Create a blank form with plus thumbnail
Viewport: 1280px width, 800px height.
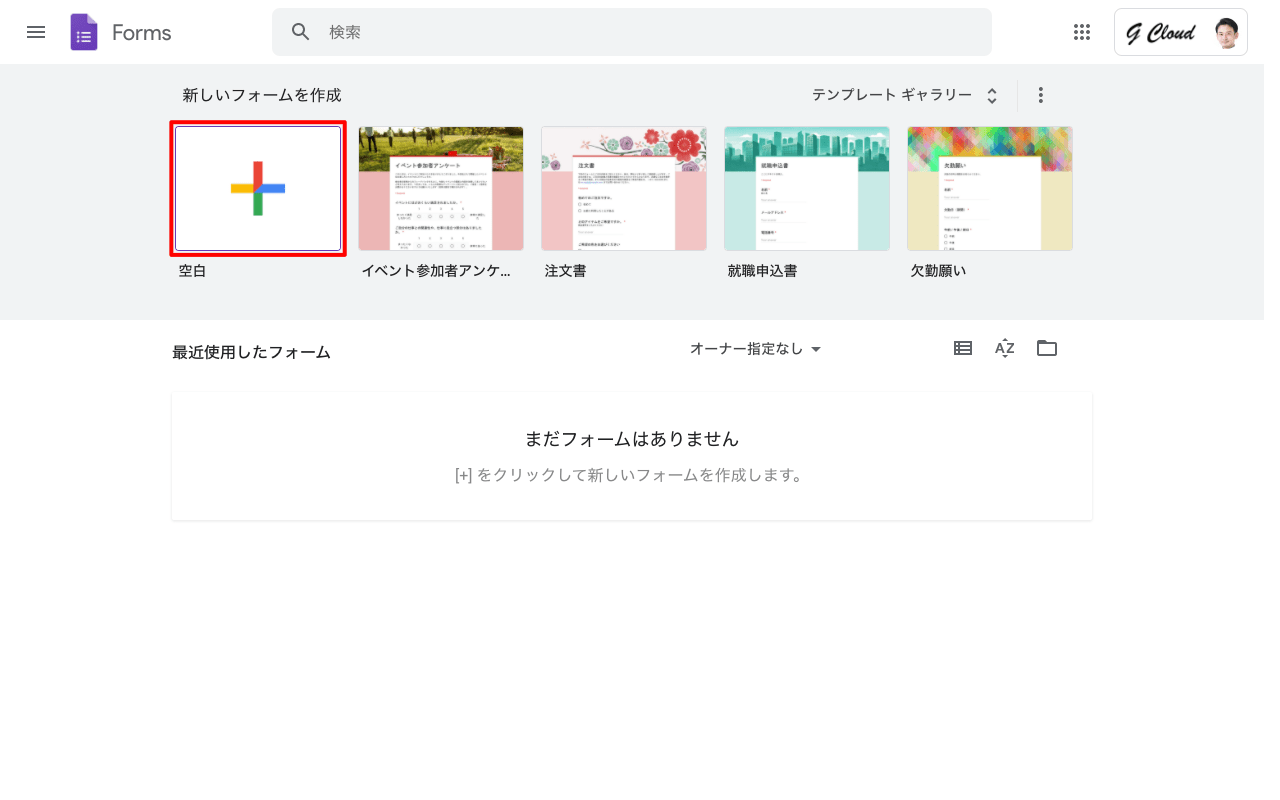point(258,188)
